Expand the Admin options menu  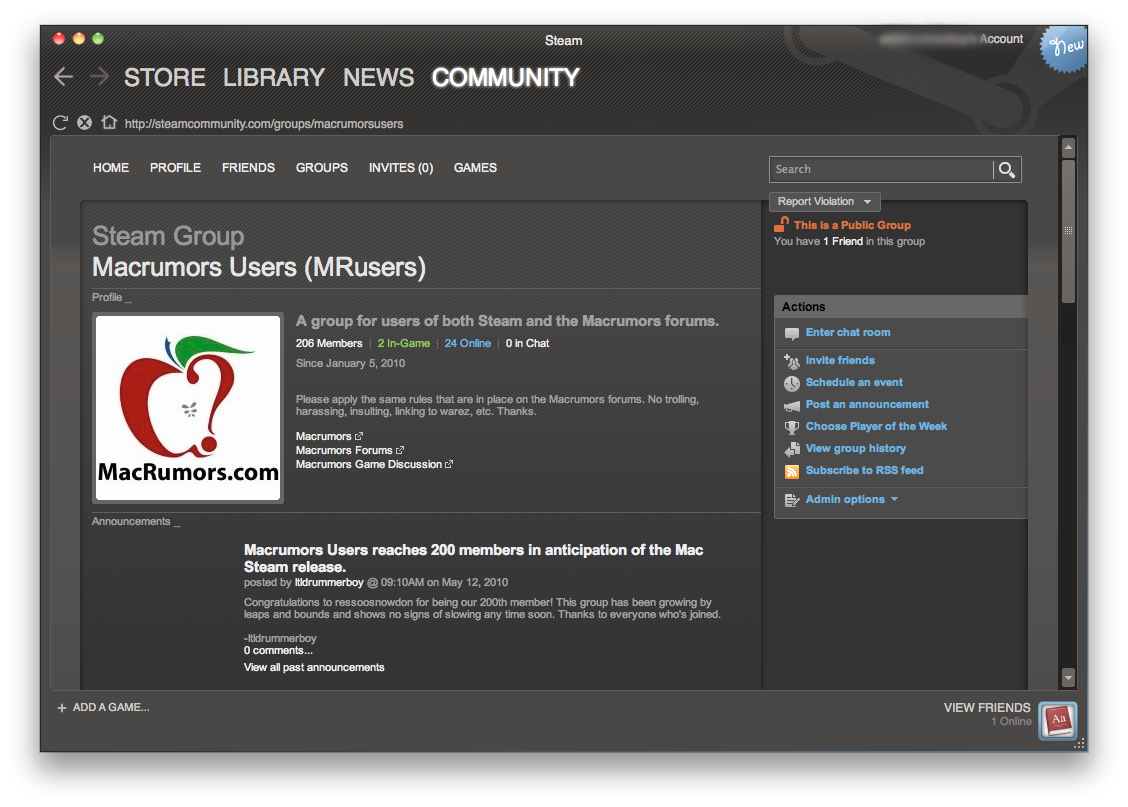click(852, 499)
